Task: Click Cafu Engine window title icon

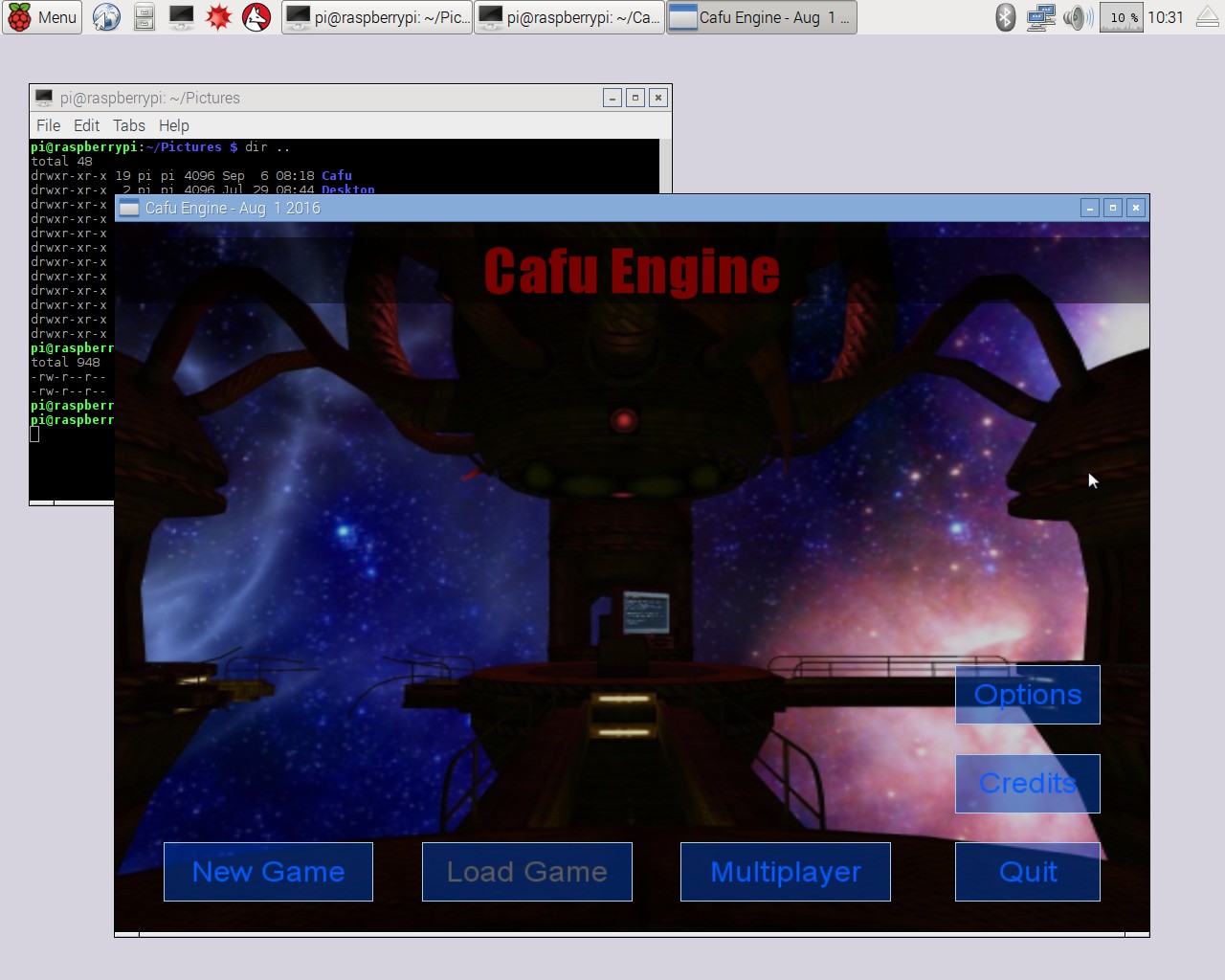Action: click(x=129, y=208)
